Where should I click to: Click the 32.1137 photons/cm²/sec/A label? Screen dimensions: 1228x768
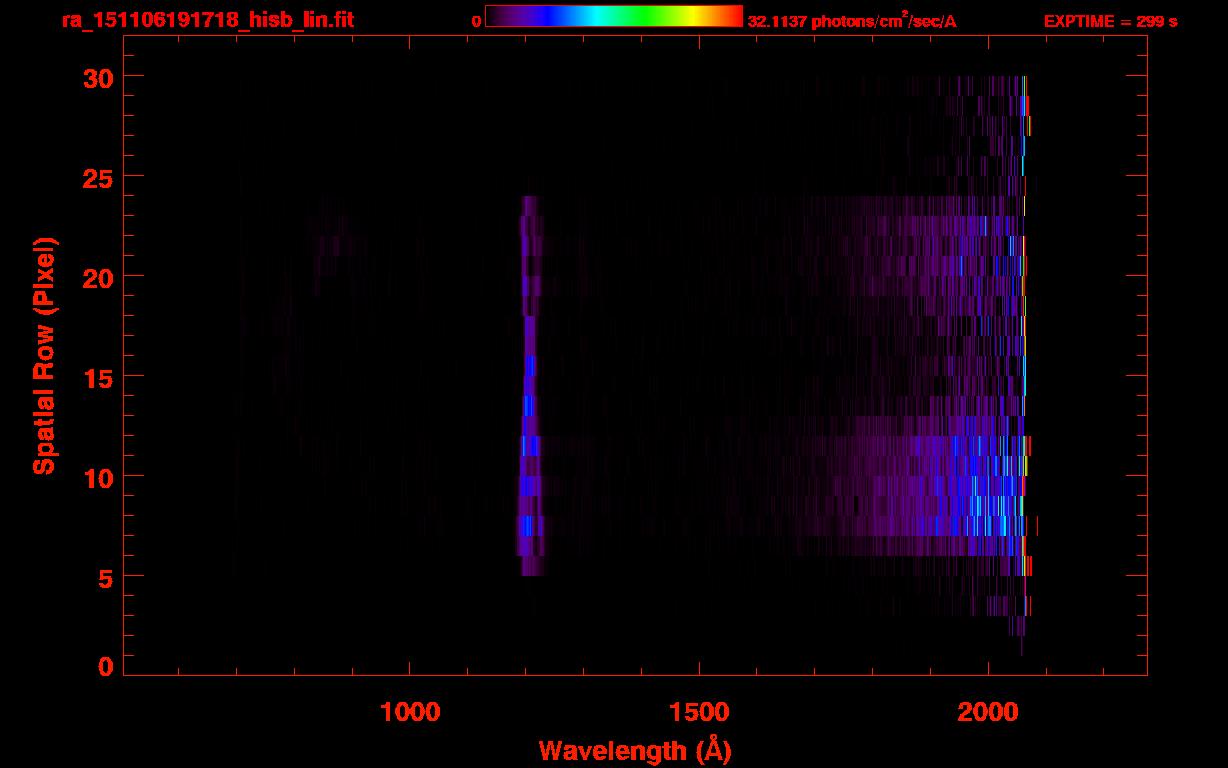(x=852, y=21)
